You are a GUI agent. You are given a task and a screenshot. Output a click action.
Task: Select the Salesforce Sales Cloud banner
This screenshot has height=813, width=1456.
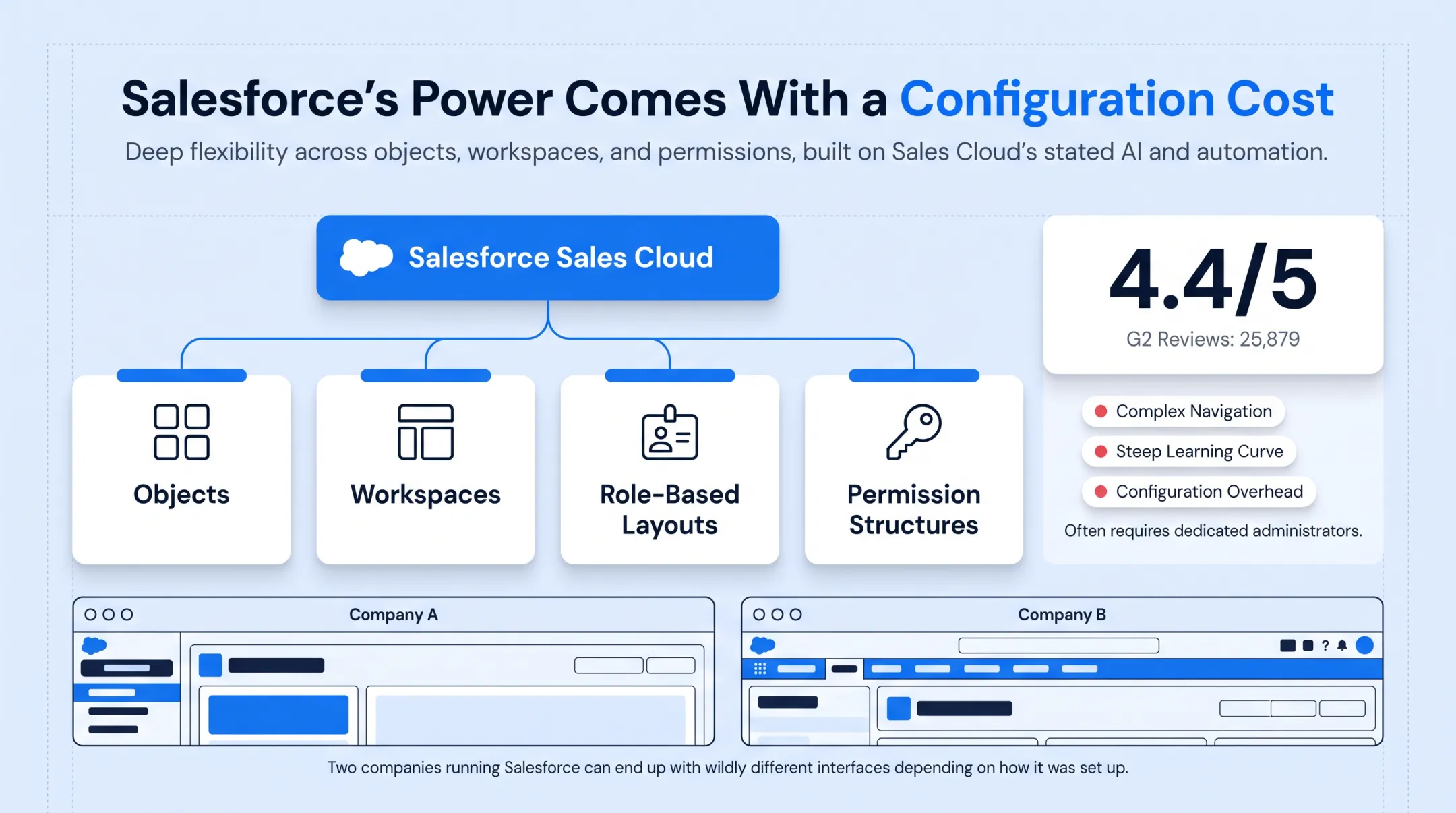[x=547, y=258]
